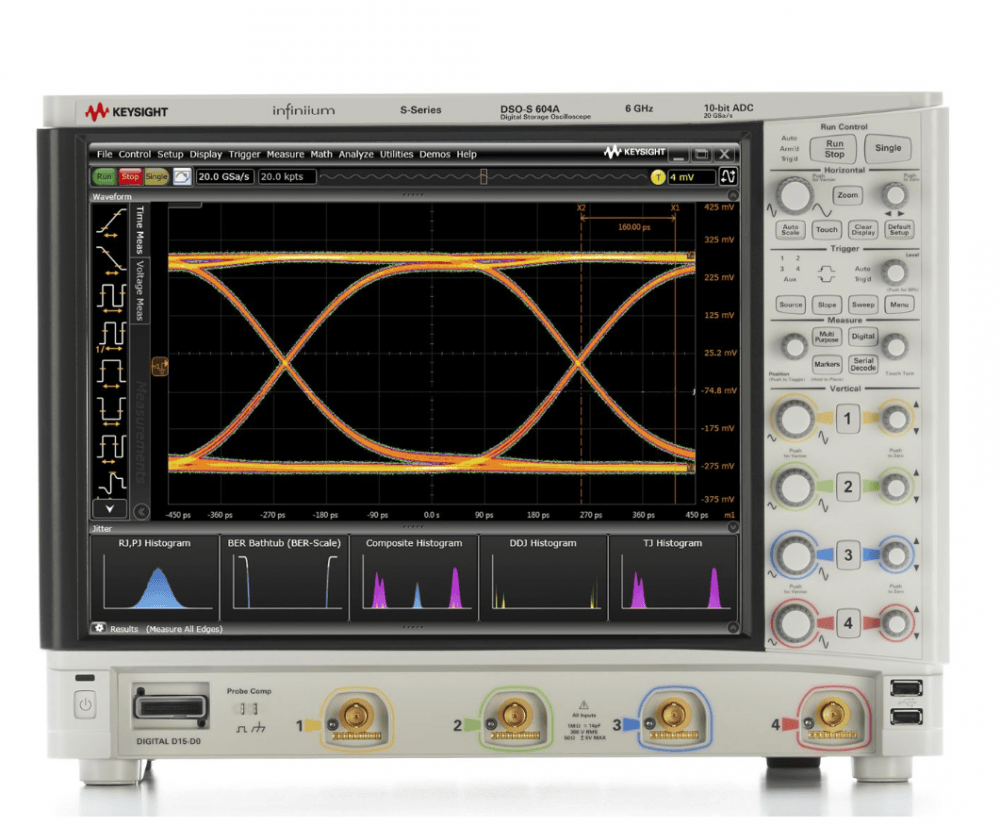The image size is (1000, 826).
Task: Open the 20.0 kpts memory depth field
Action: pyautogui.click(x=287, y=177)
